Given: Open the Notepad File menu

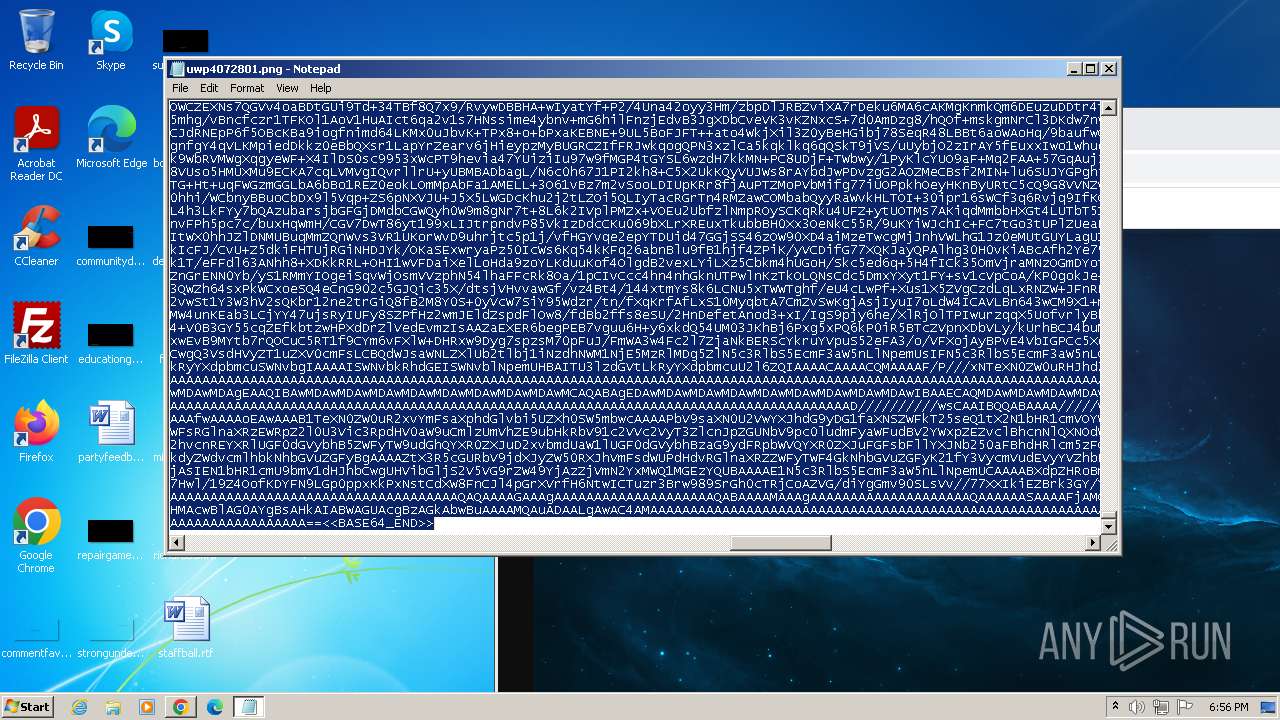Looking at the screenshot, I should click(180, 88).
